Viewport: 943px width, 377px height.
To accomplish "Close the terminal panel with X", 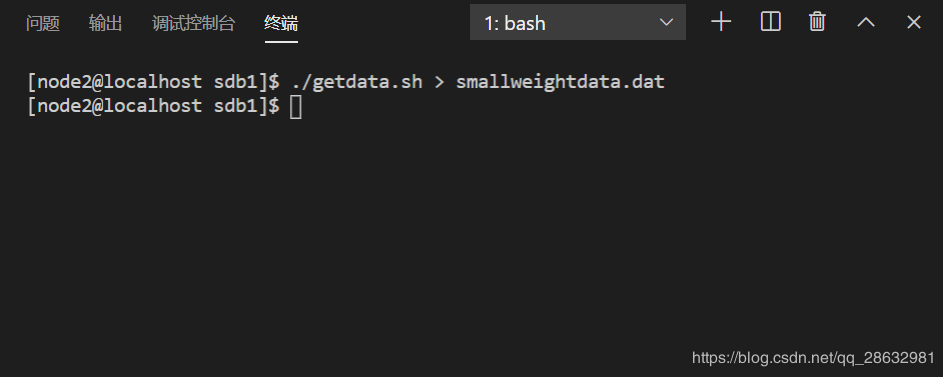I will click(x=914, y=23).
